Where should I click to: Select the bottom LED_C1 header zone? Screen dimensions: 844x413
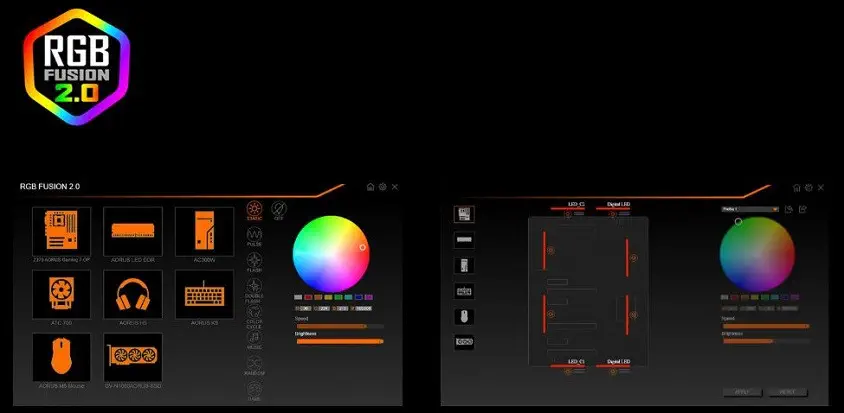click(568, 366)
